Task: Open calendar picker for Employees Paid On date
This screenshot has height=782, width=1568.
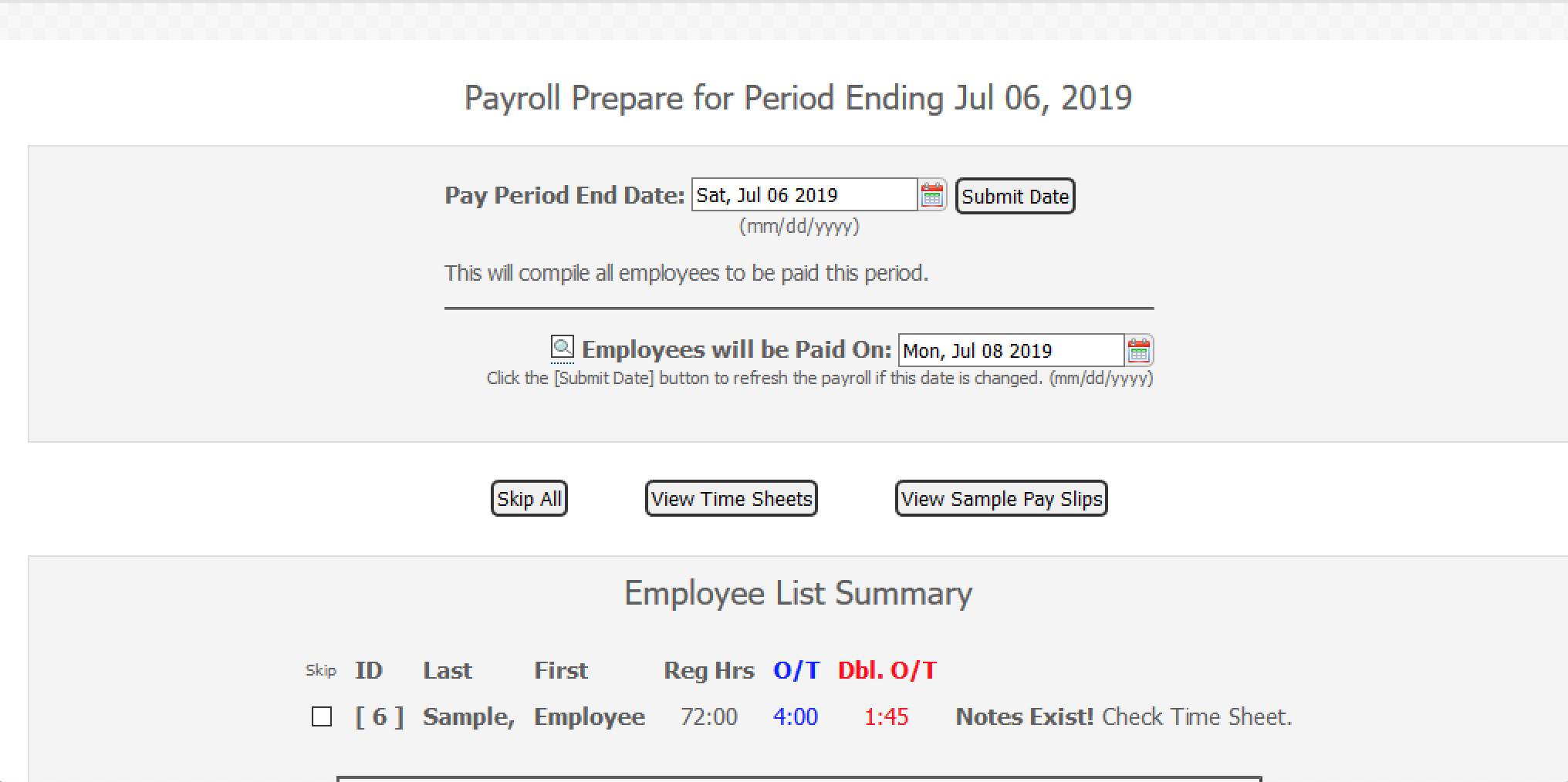Action: [x=1140, y=349]
